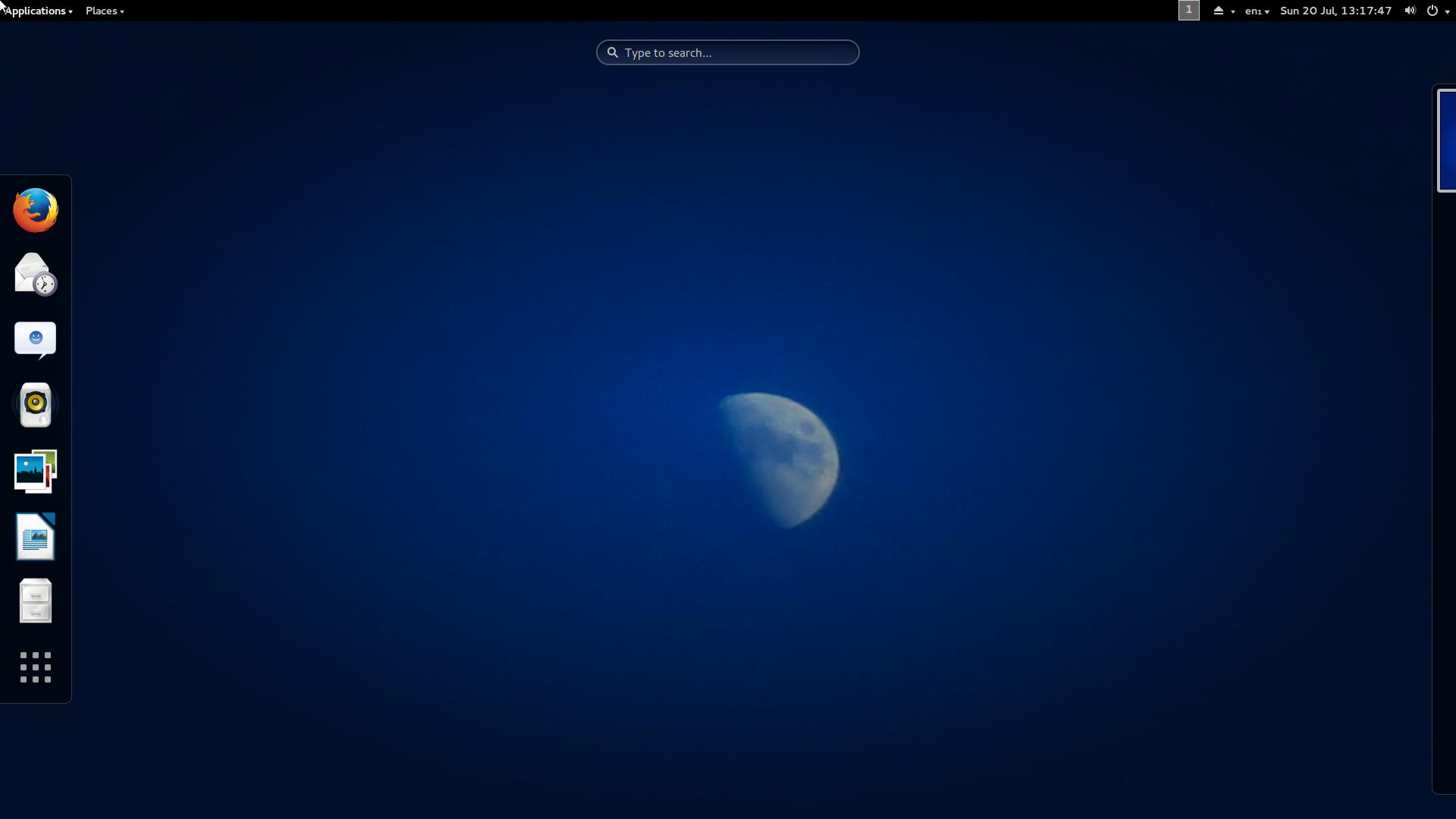Select the workspace thumbnail on the right edge
Image resolution: width=1456 pixels, height=819 pixels.
click(x=1447, y=140)
